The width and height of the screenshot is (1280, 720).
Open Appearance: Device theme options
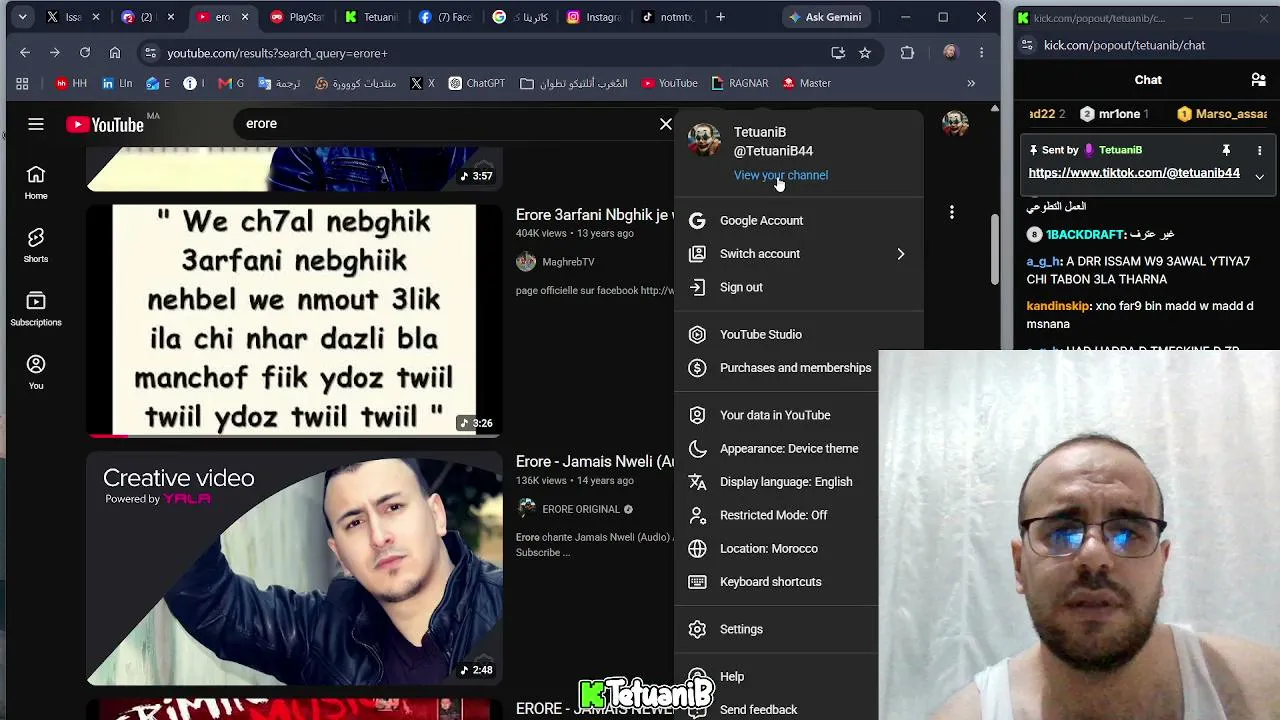[x=776, y=449]
